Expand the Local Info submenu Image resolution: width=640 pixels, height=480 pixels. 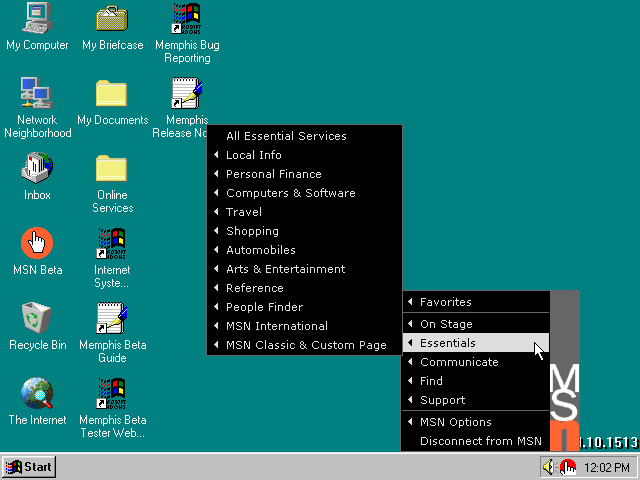coord(304,155)
